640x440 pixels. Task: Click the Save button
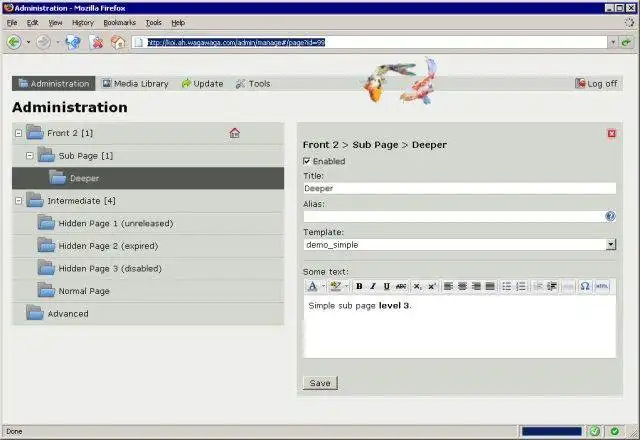pyautogui.click(x=320, y=383)
